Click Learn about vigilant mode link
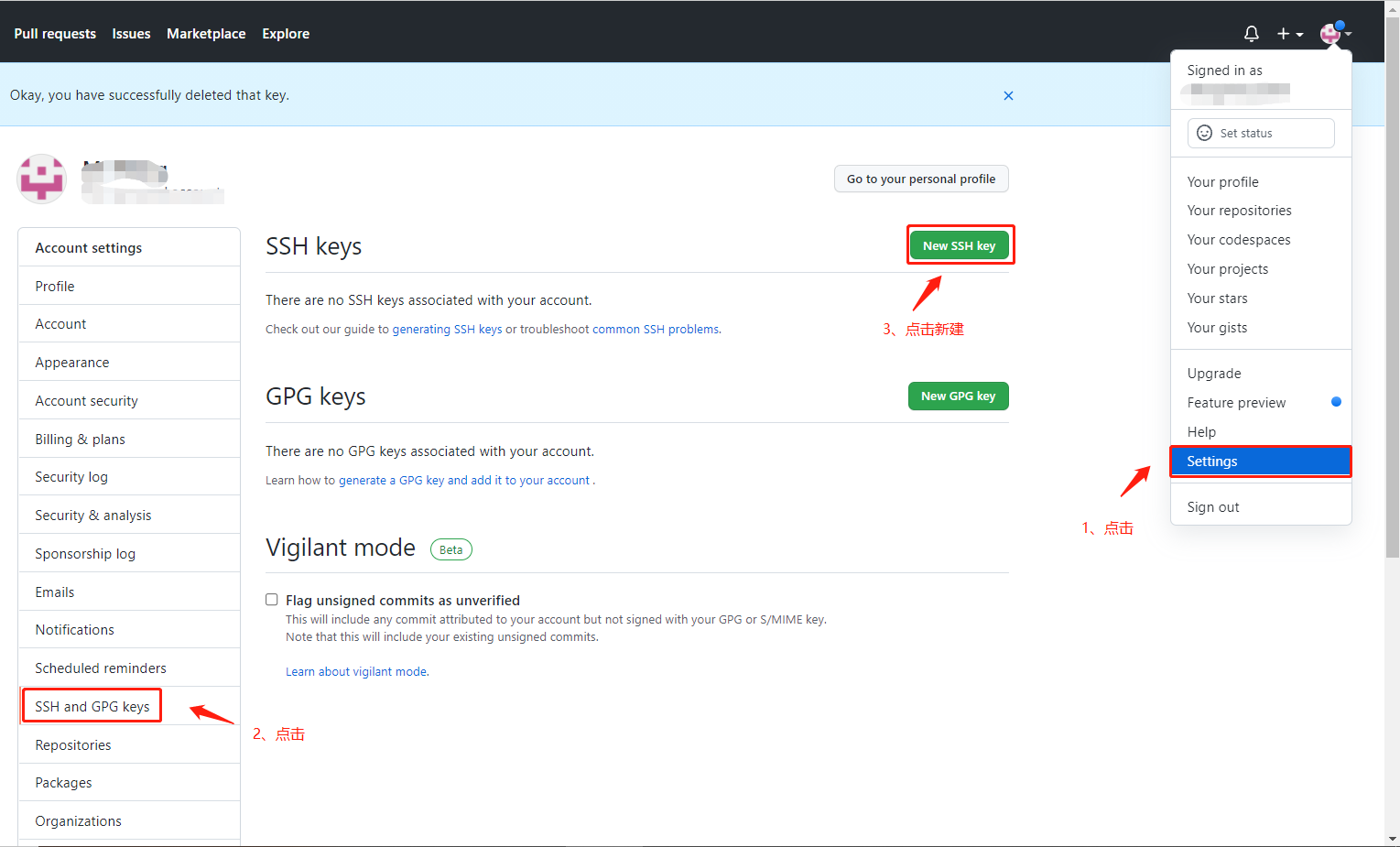Viewport: 1400px width, 847px height. pos(355,671)
